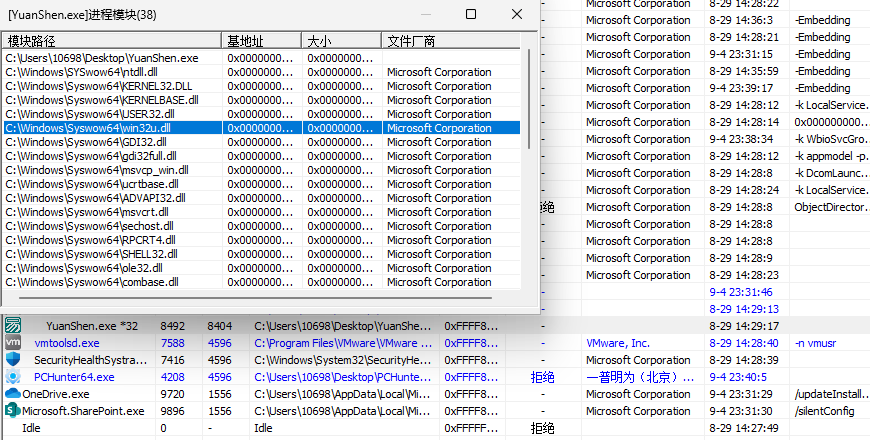Click the PCHunter64.exe gear icon

click(x=13, y=377)
